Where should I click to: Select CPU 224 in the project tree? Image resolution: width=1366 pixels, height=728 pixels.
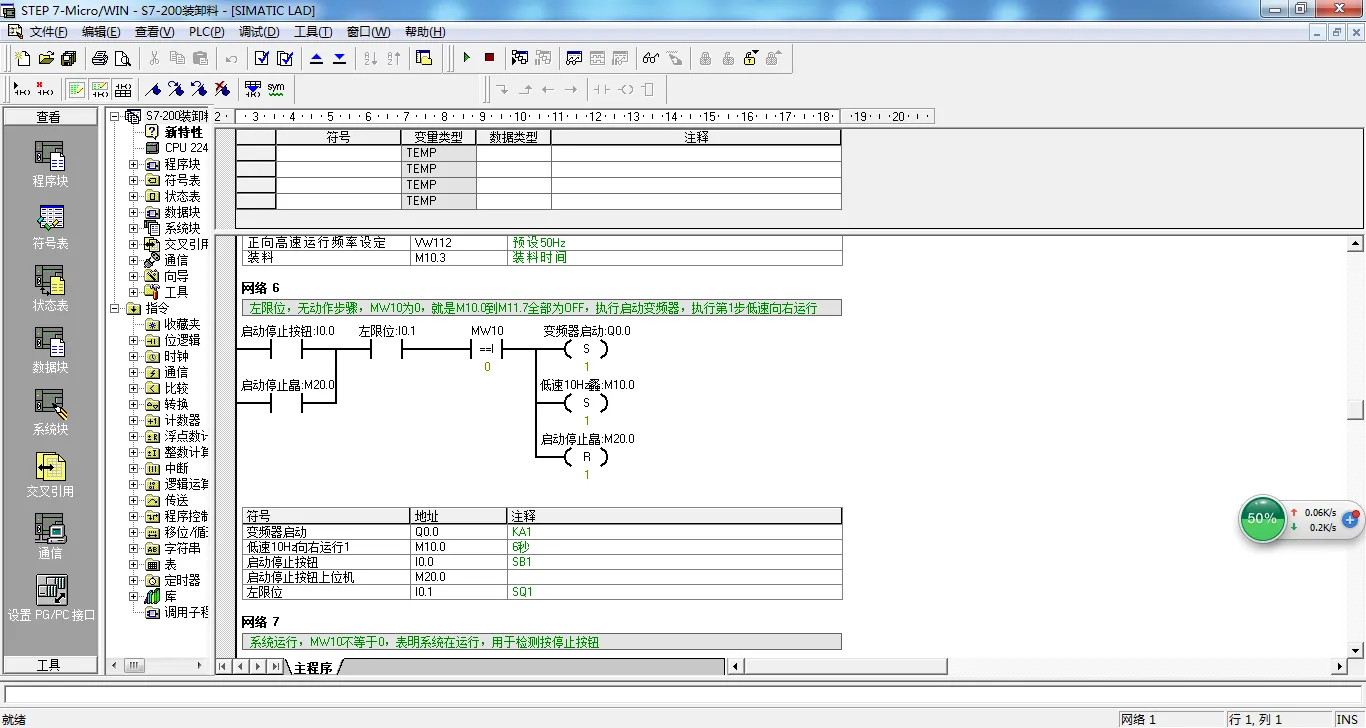[x=186, y=148]
